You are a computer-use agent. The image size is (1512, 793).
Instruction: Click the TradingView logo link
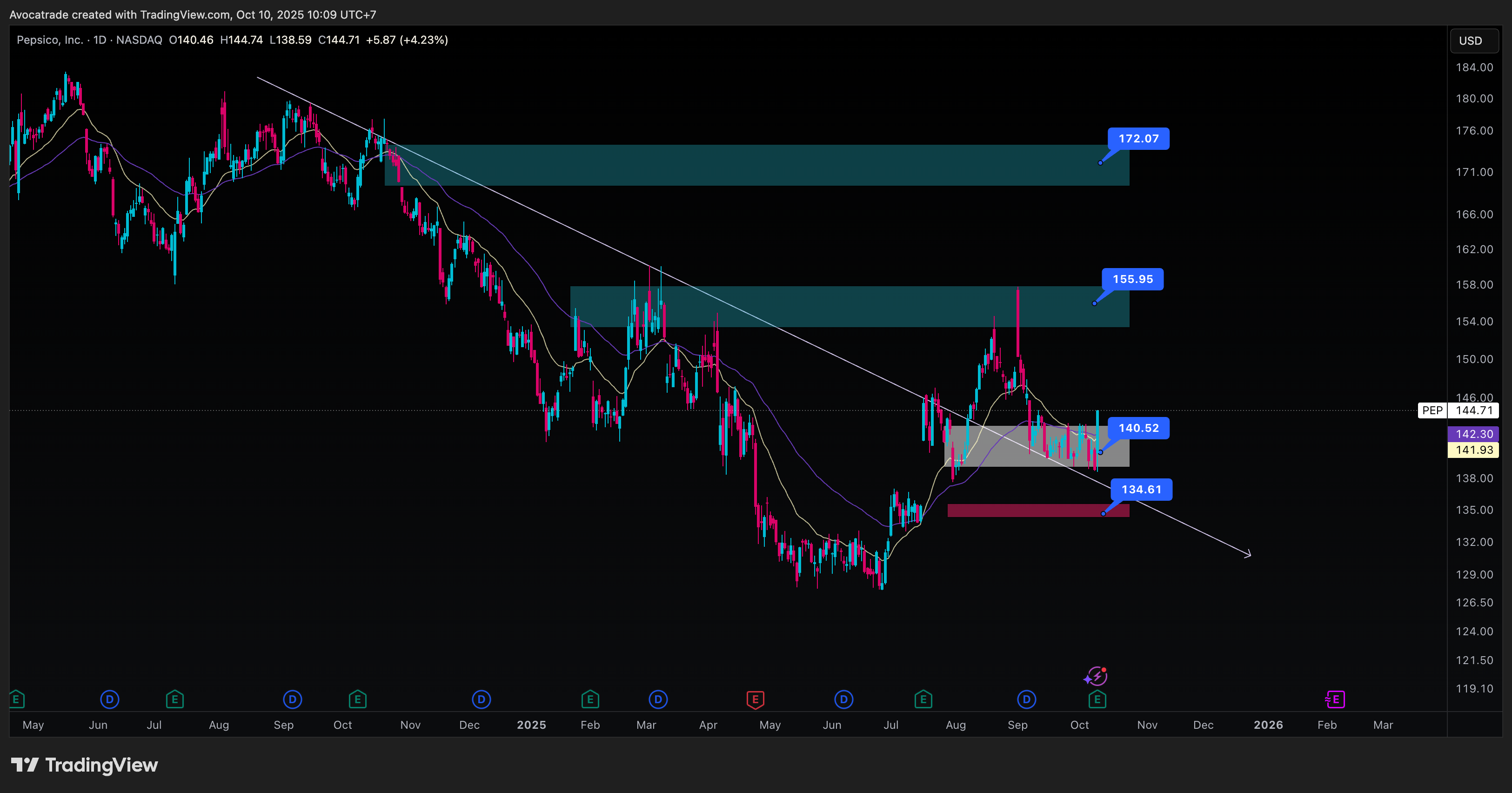click(85, 765)
